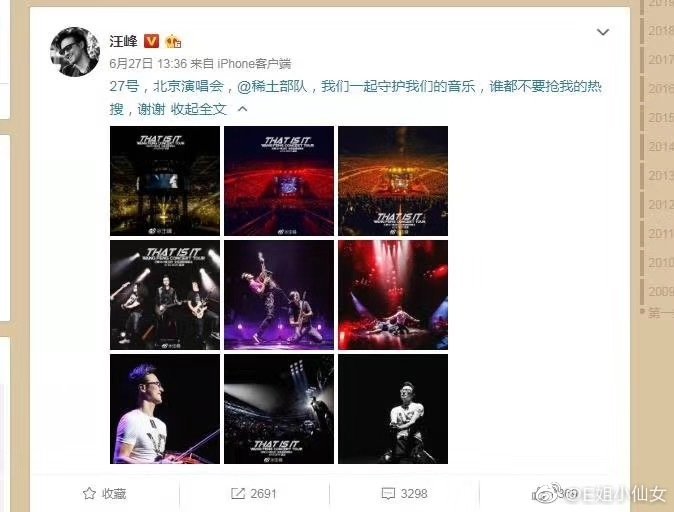
Task: Click the repost icon showing 2691
Action: (238, 494)
